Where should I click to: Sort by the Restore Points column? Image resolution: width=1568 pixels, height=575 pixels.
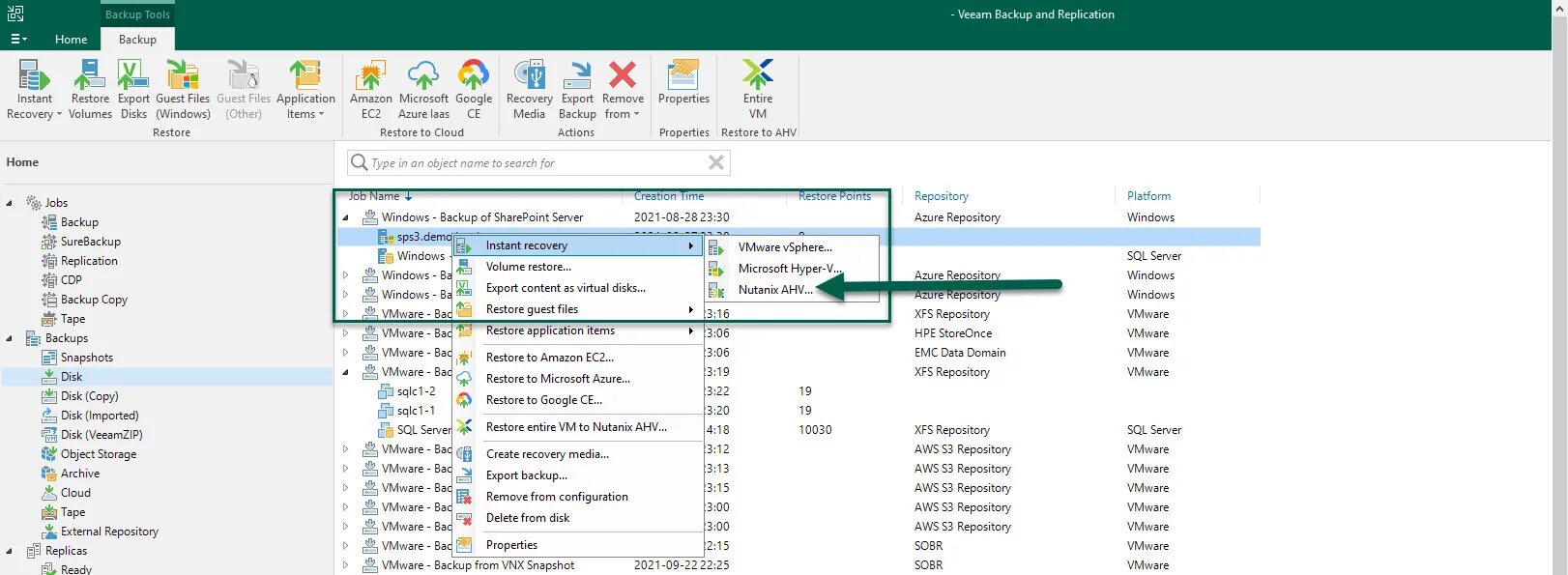[x=834, y=196]
